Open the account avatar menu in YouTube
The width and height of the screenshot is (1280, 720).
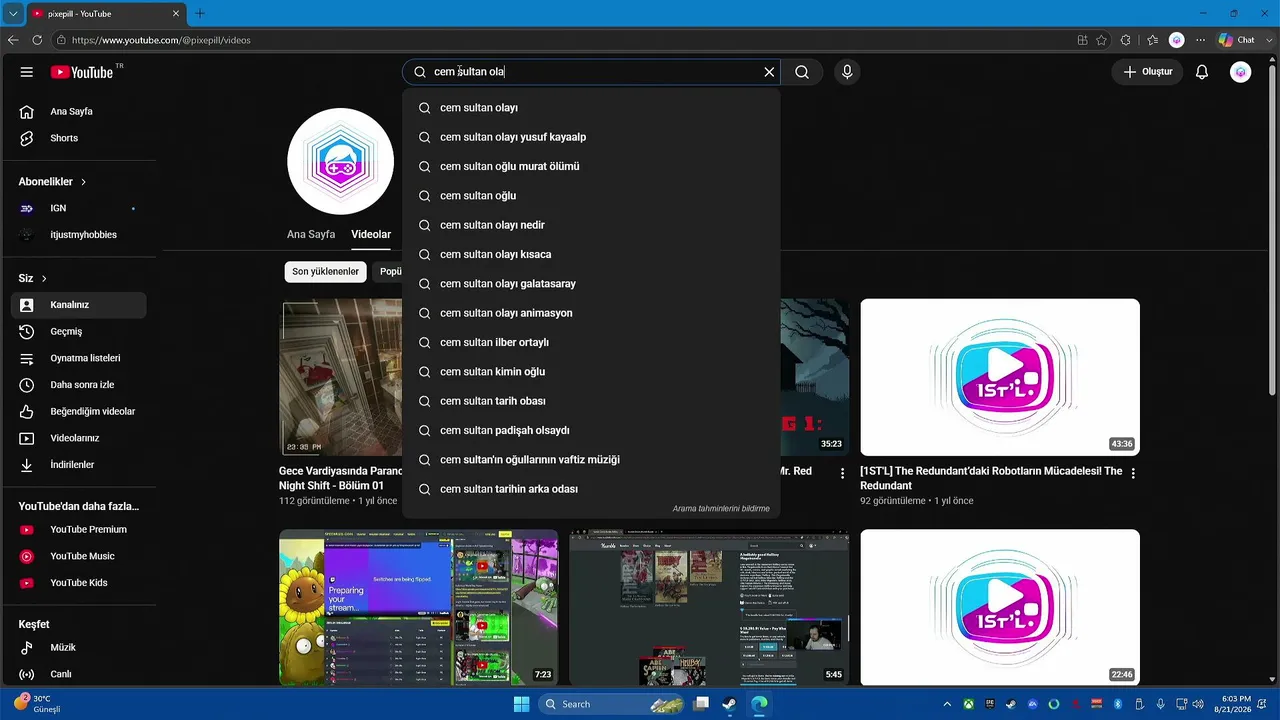click(1241, 72)
